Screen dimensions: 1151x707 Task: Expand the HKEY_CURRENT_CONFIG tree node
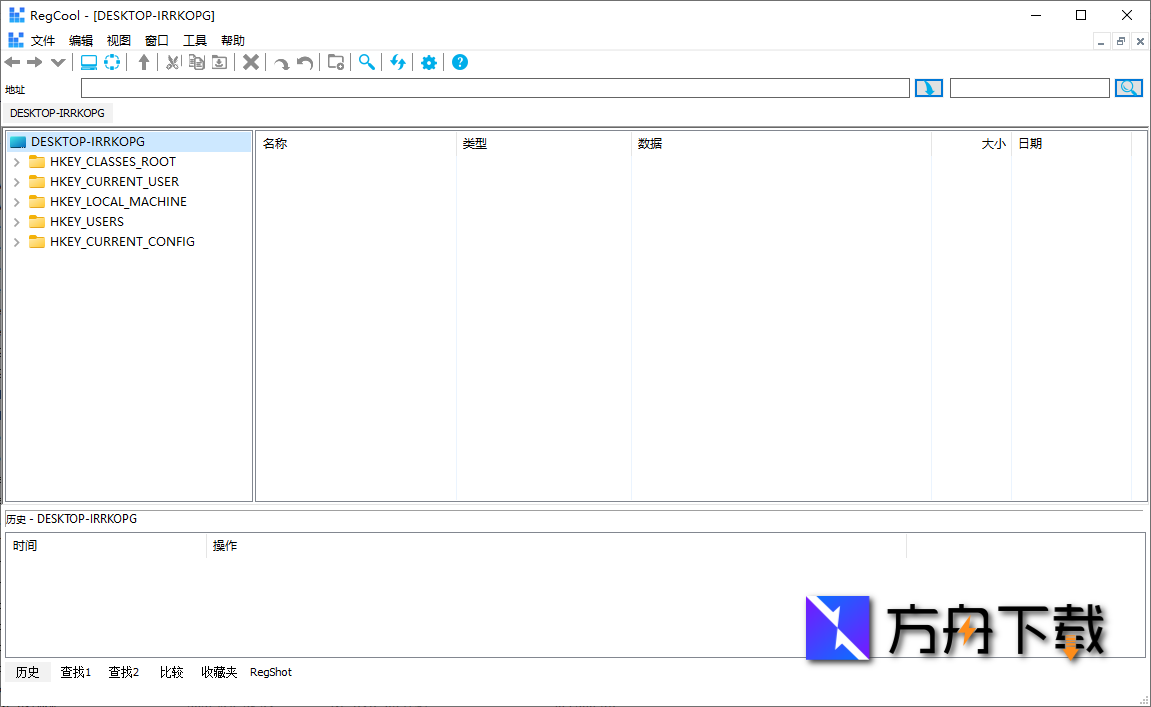(x=17, y=242)
